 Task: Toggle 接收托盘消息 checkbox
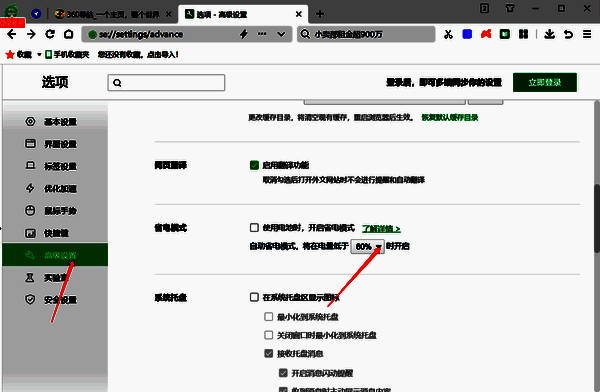269,353
